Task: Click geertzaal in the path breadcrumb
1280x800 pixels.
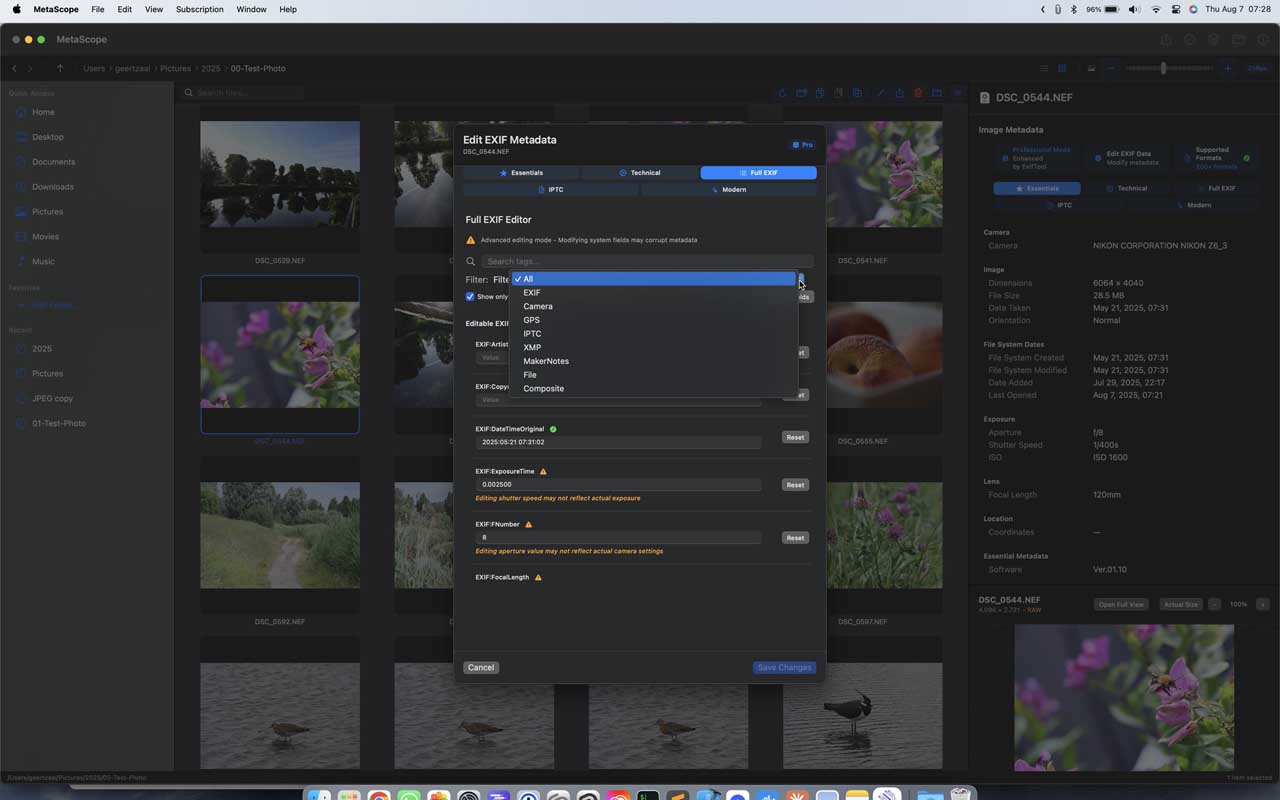Action: coord(132,68)
